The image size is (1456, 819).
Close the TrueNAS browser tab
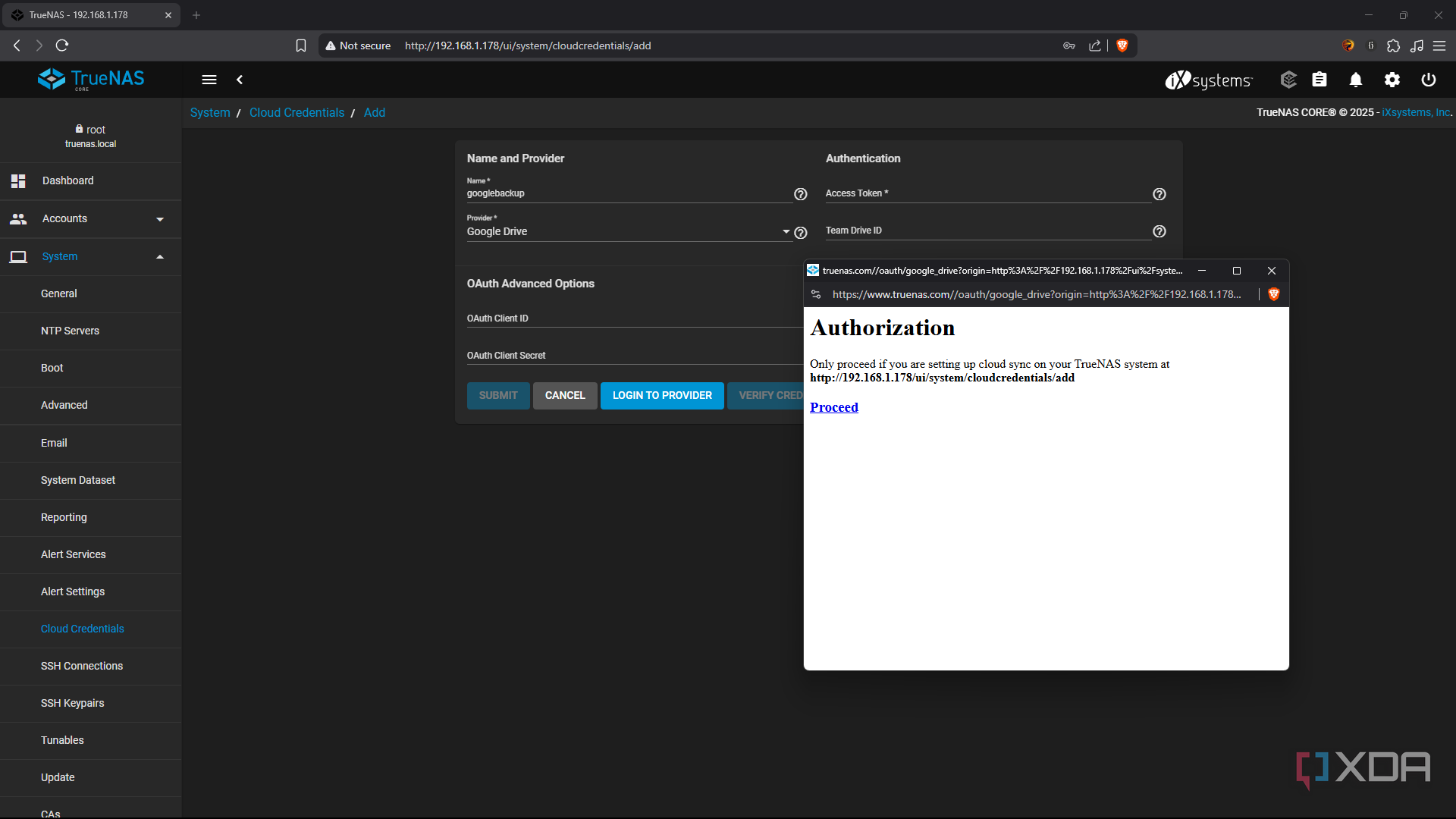168,15
